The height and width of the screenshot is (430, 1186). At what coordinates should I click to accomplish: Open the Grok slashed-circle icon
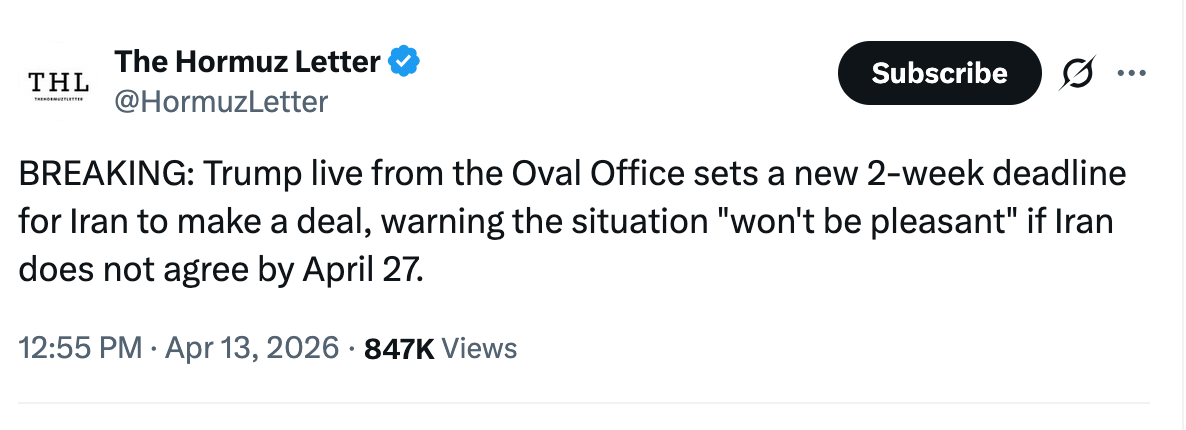pos(1077,74)
